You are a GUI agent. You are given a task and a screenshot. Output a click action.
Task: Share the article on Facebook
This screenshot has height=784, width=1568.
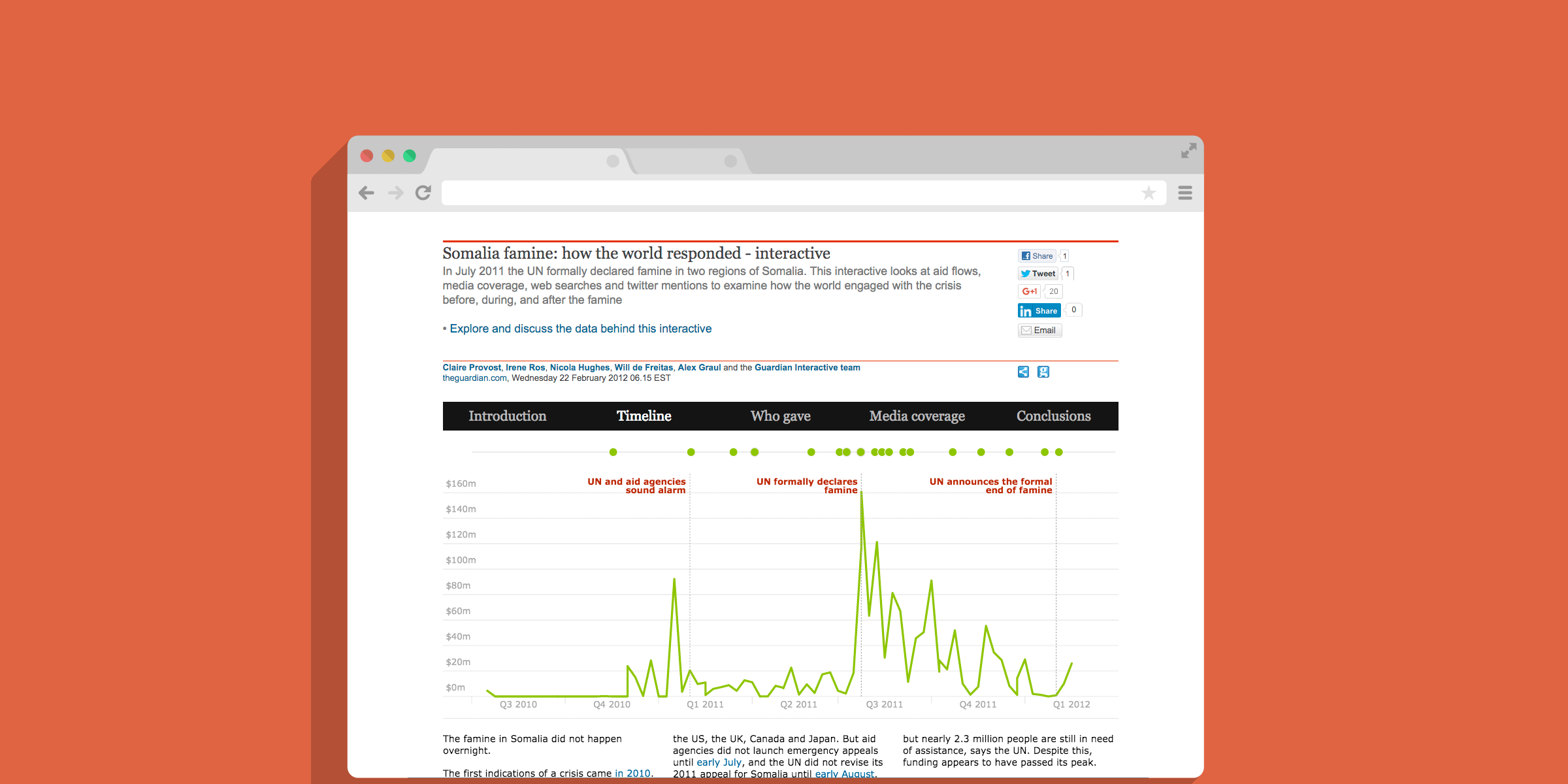[x=1037, y=256]
